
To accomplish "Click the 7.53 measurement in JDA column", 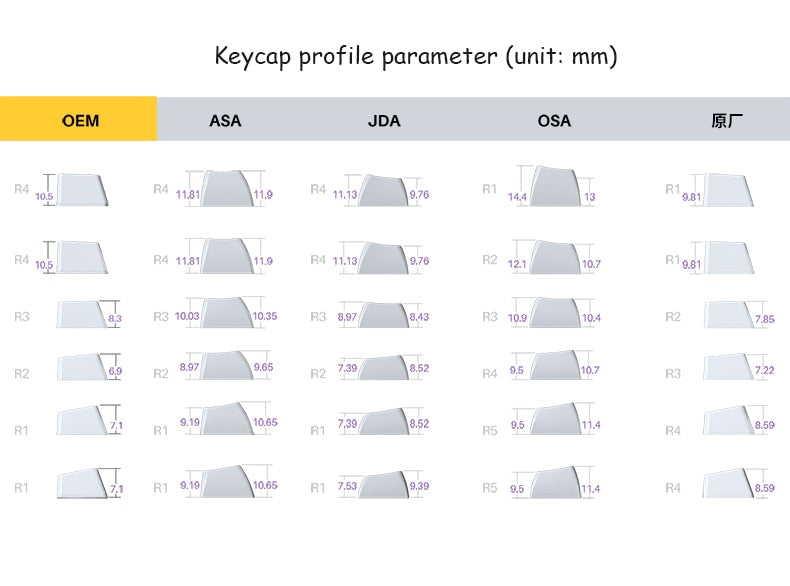I will click(x=347, y=487).
